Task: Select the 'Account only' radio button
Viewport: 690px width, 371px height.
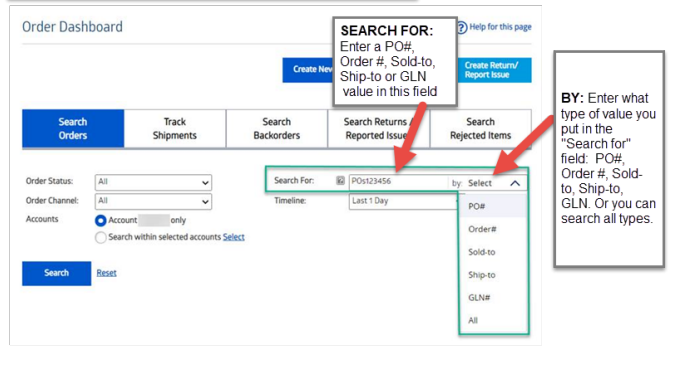Action: click(x=100, y=220)
